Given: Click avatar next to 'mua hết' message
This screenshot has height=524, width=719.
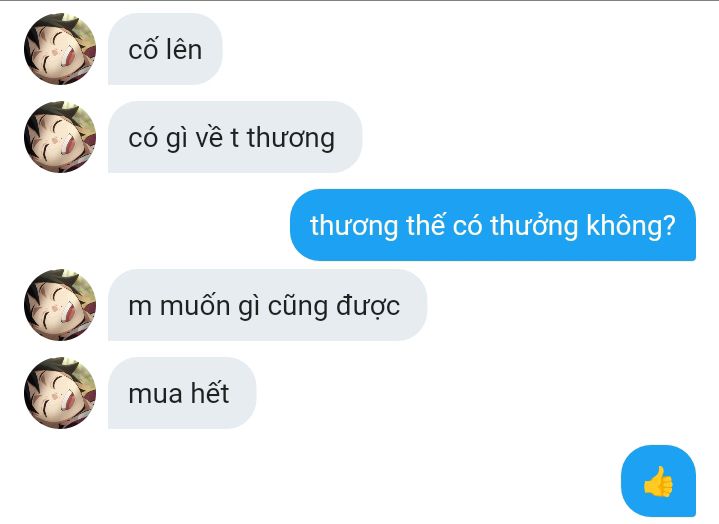Looking at the screenshot, I should coord(60,393).
